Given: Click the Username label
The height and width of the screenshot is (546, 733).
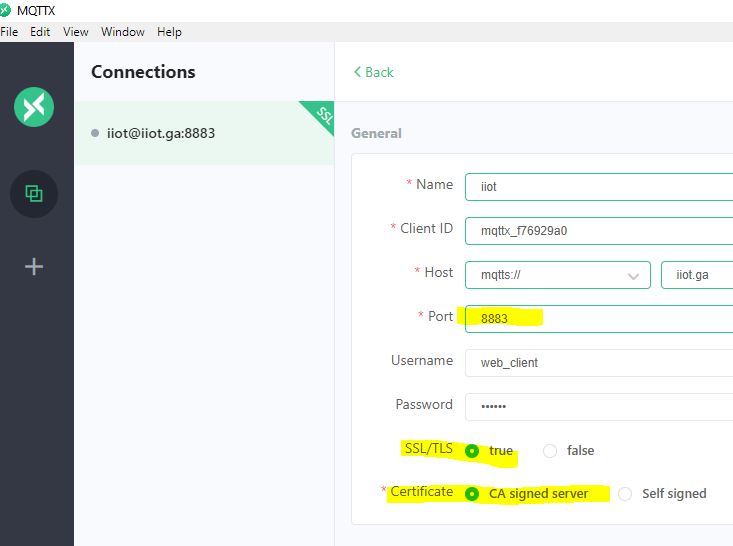Looking at the screenshot, I should pyautogui.click(x=422, y=360).
